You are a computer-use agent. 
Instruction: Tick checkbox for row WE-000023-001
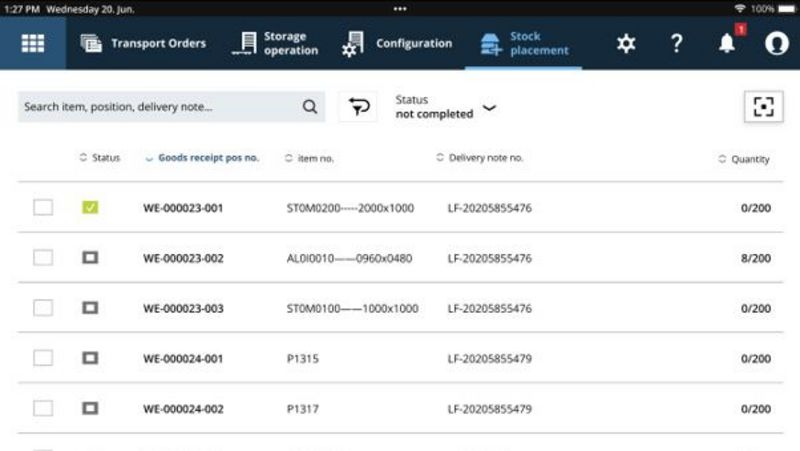click(43, 207)
